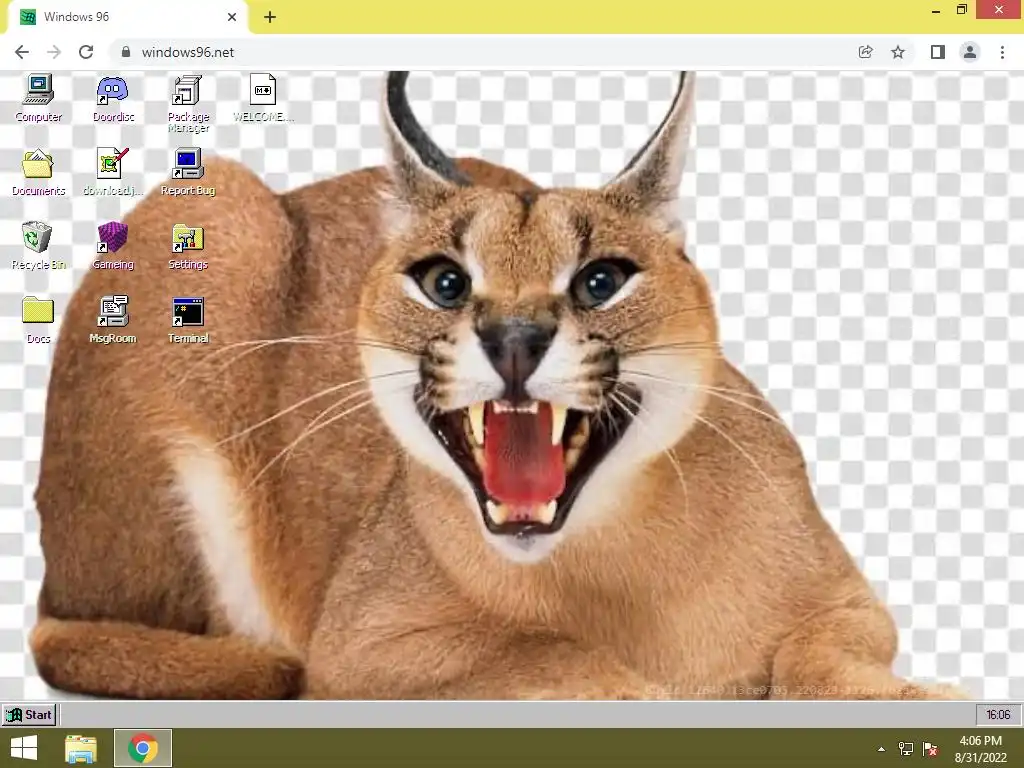Show hidden system tray icons

pyautogui.click(x=882, y=749)
